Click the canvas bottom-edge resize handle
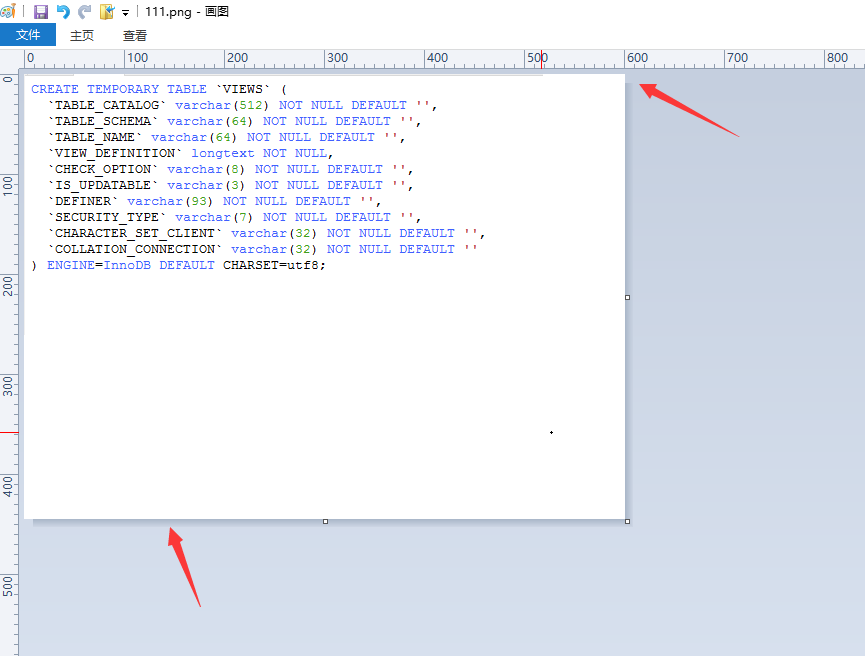This screenshot has height=656, width=865. point(325,521)
